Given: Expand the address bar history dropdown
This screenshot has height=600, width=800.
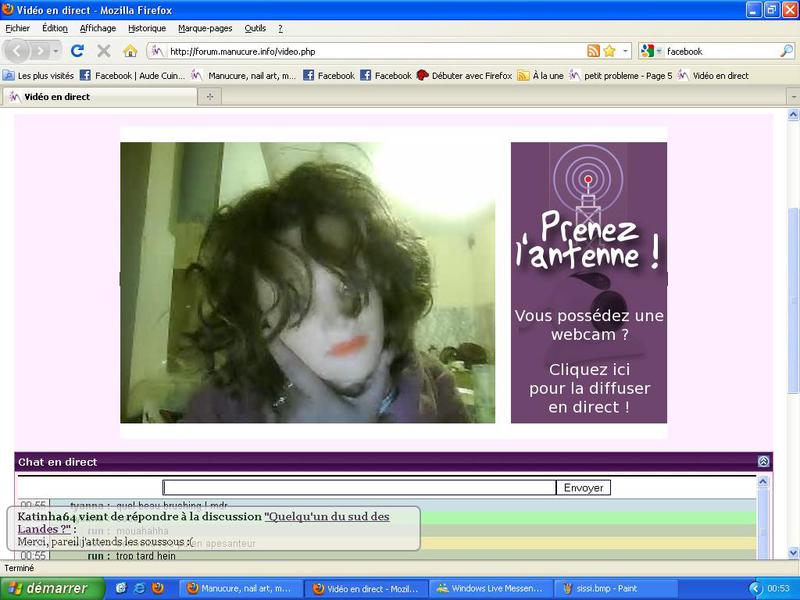Looking at the screenshot, I should pos(626,51).
